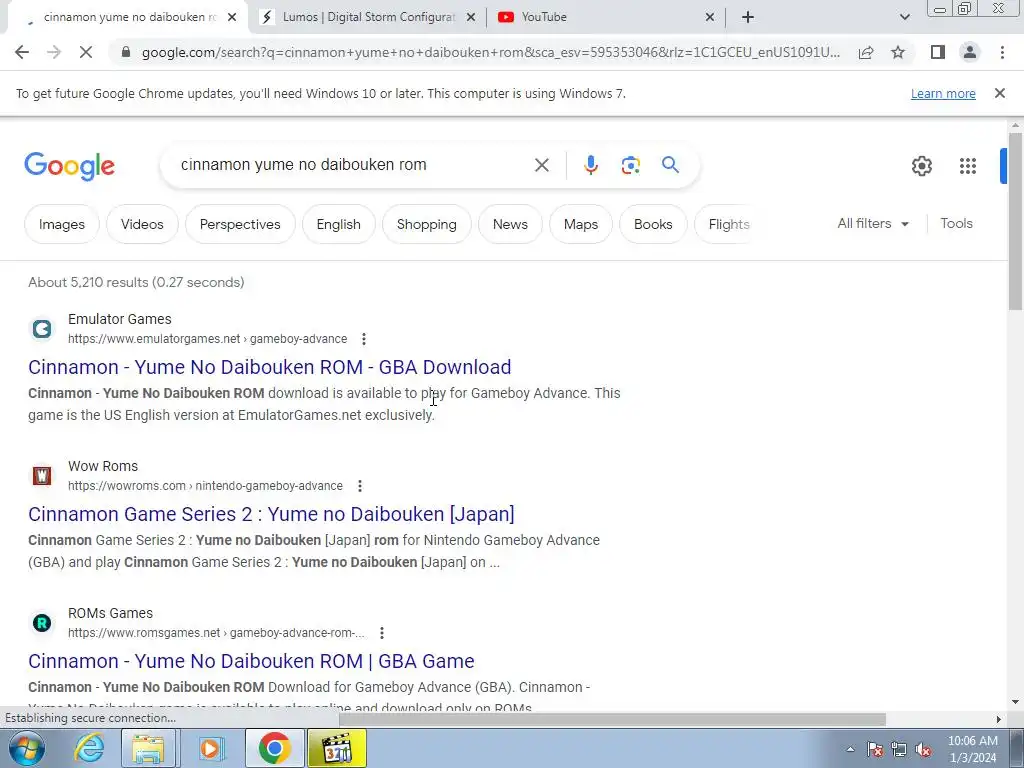Click the ROMs Games favicon
This screenshot has height=768, width=1024.
42,622
